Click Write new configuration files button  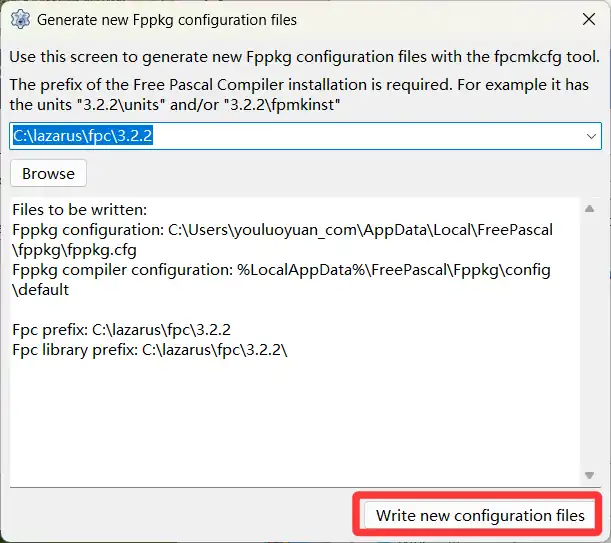pos(480,515)
